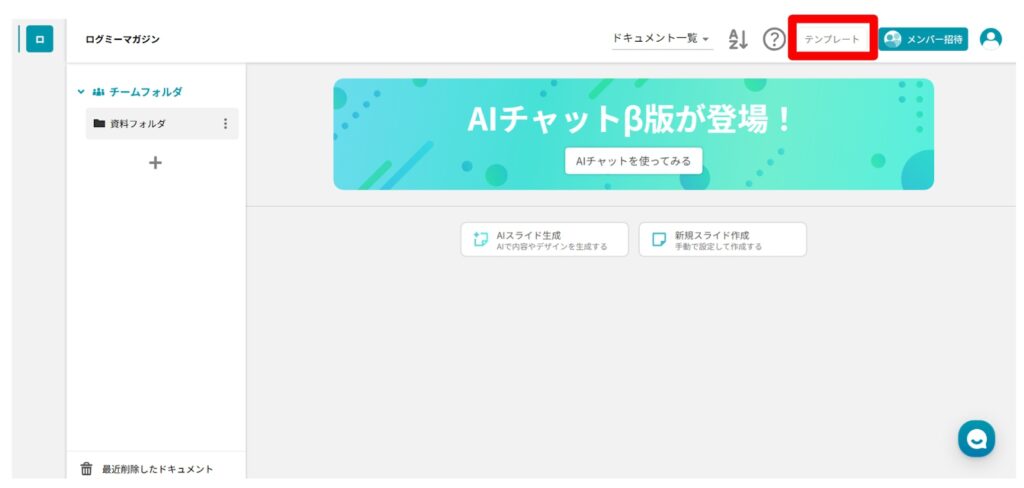
Task: Start AIスライド生成
Action: [x=544, y=240]
